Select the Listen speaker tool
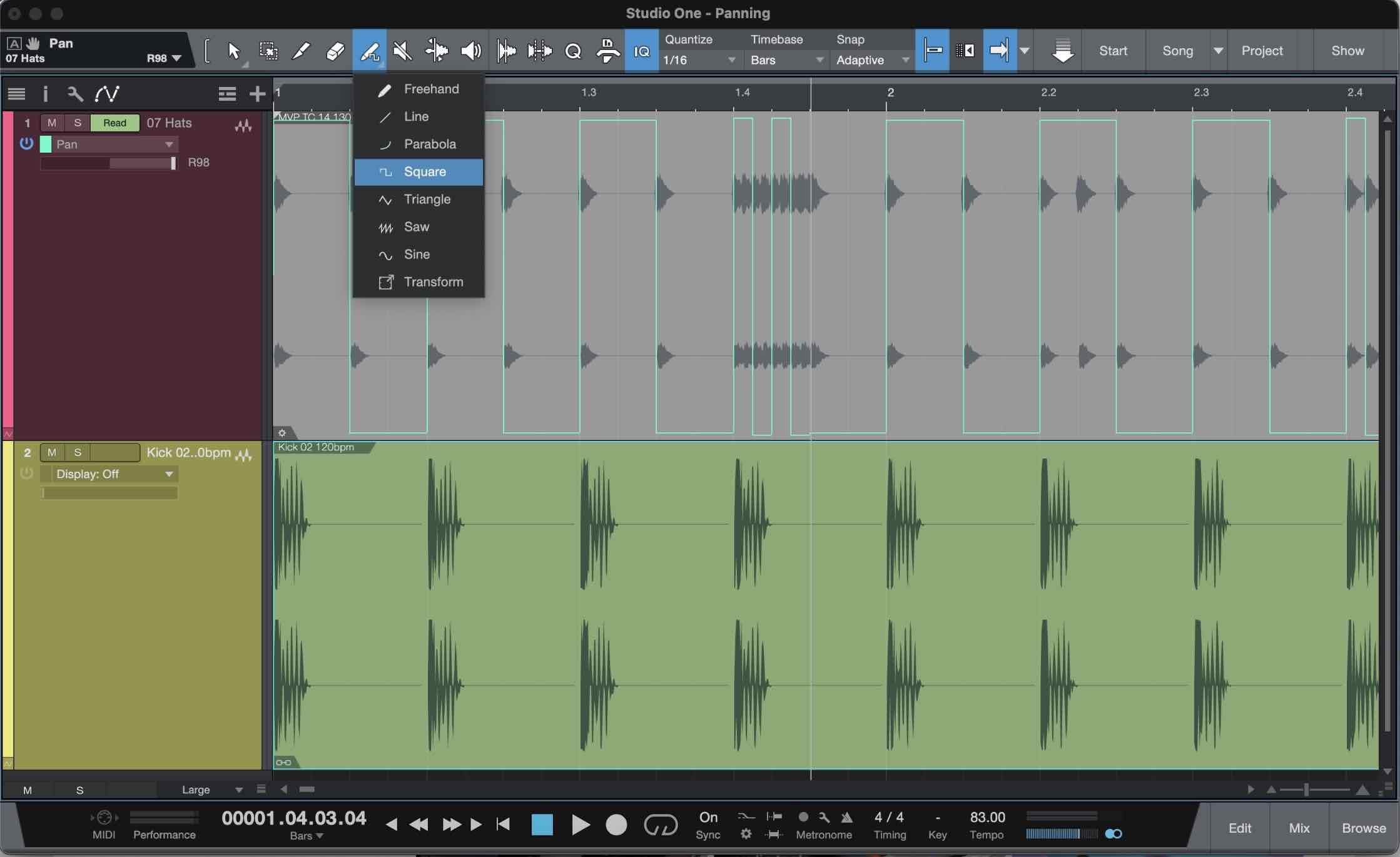1400x857 pixels. 470,51
